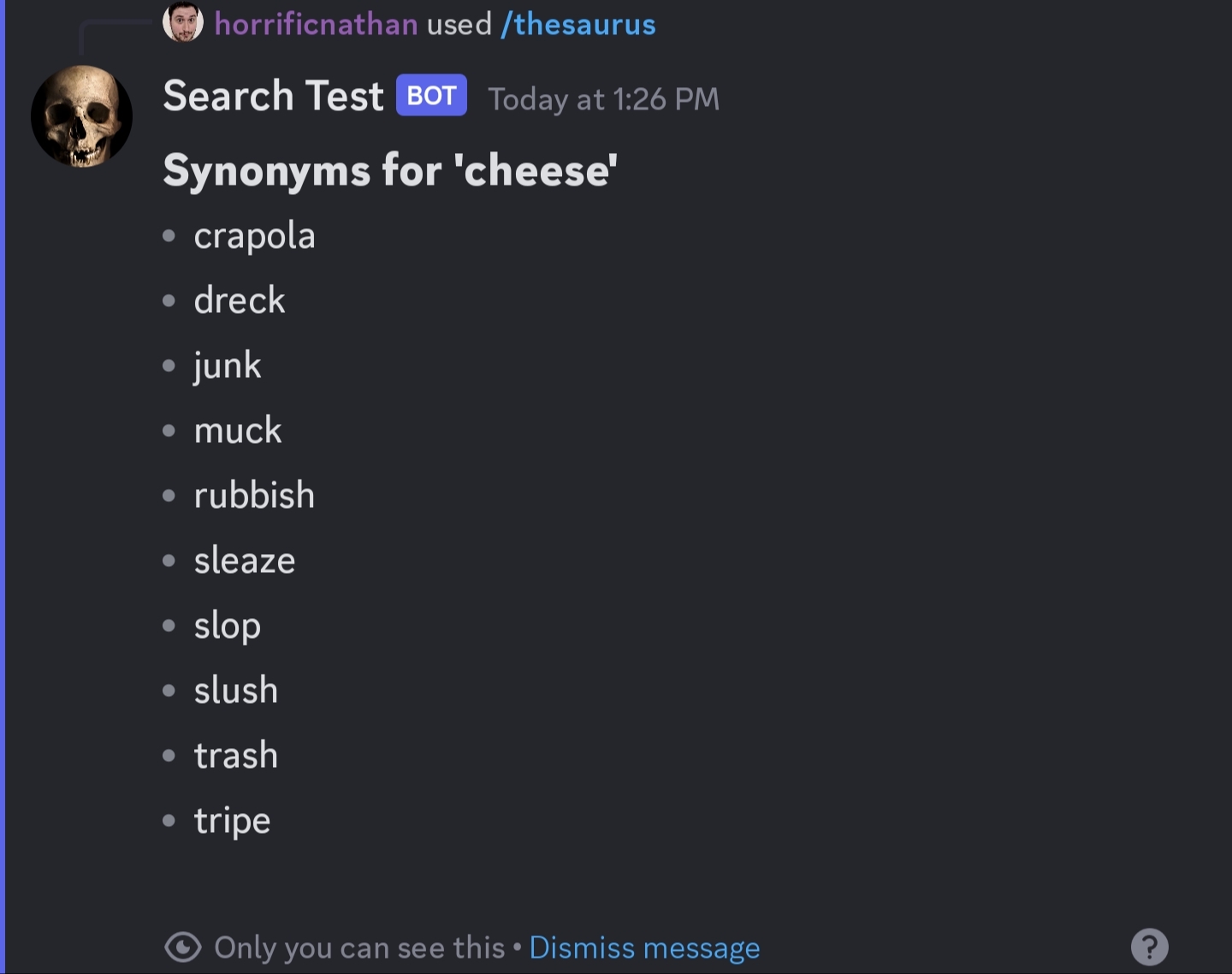Click the synonym slop

(x=228, y=626)
